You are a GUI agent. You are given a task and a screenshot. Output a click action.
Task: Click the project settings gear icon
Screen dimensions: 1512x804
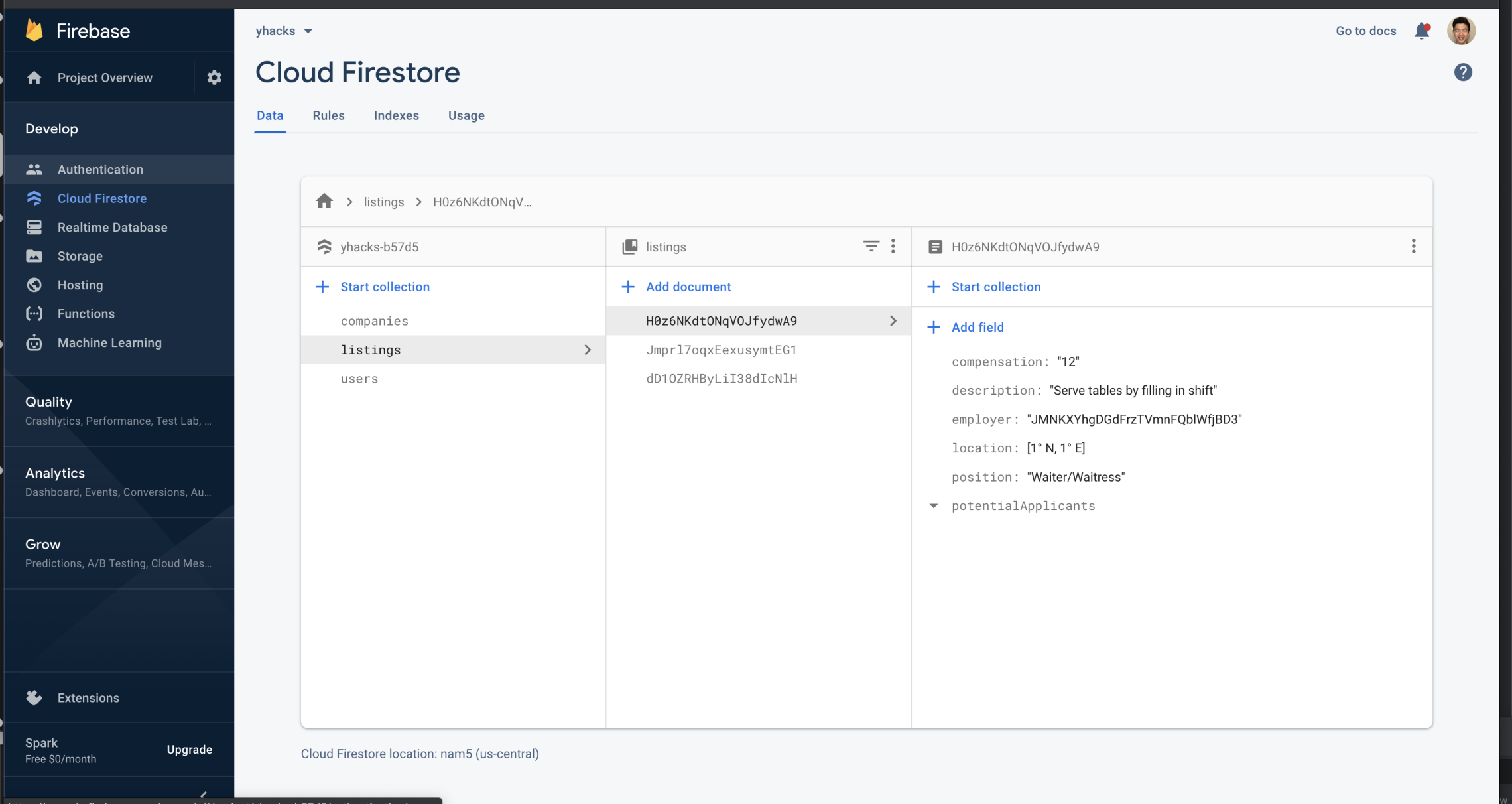[214, 78]
